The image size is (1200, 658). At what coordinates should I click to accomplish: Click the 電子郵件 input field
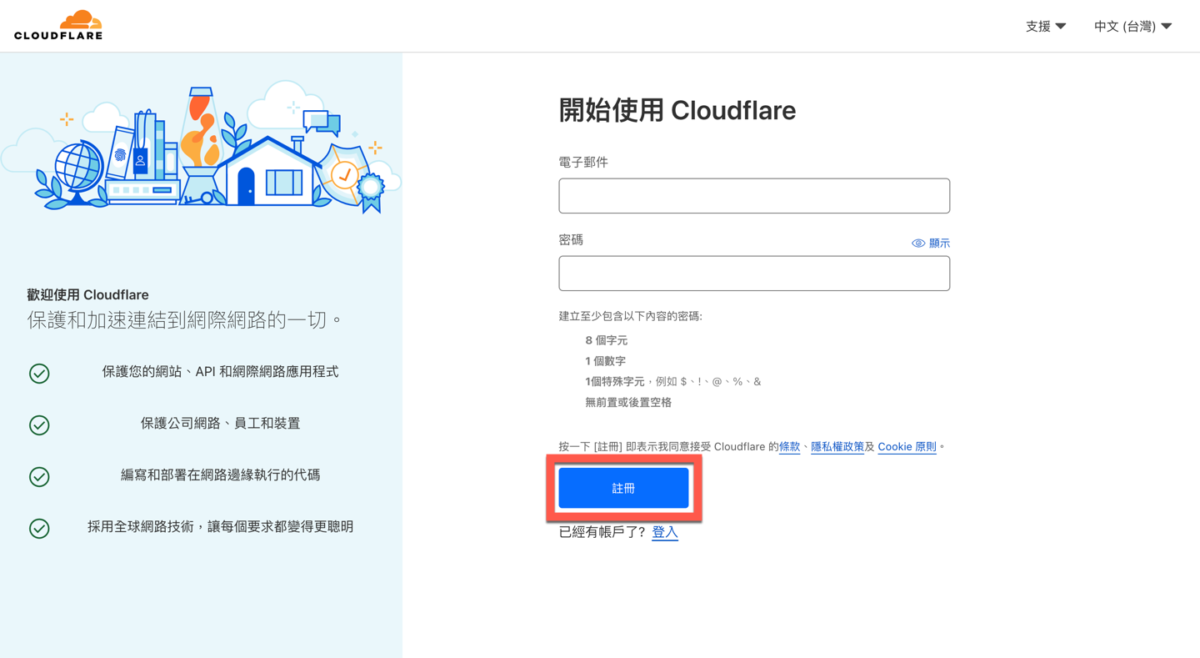tap(754, 196)
